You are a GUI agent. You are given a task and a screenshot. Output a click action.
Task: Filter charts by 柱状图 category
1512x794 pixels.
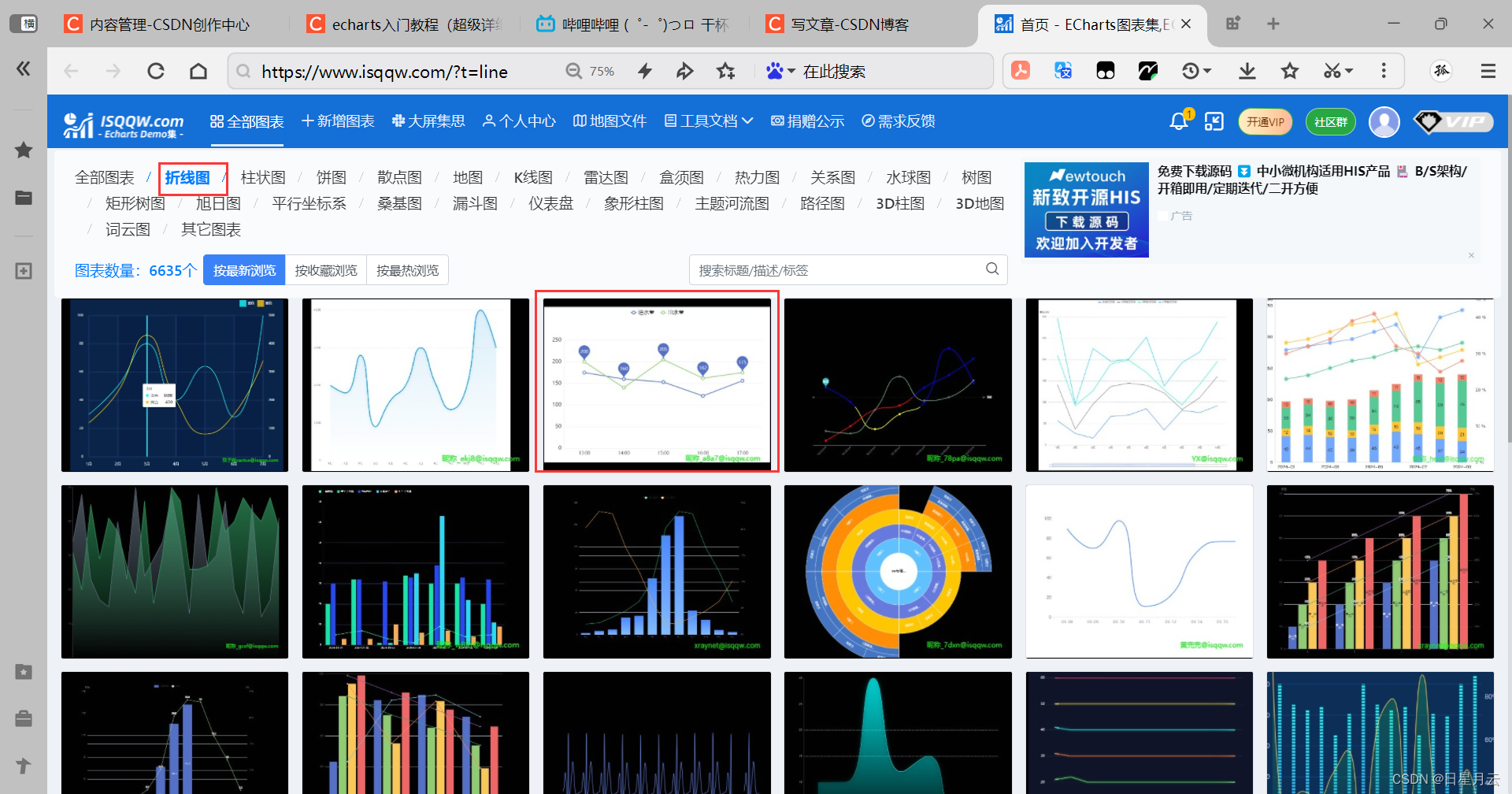[263, 177]
